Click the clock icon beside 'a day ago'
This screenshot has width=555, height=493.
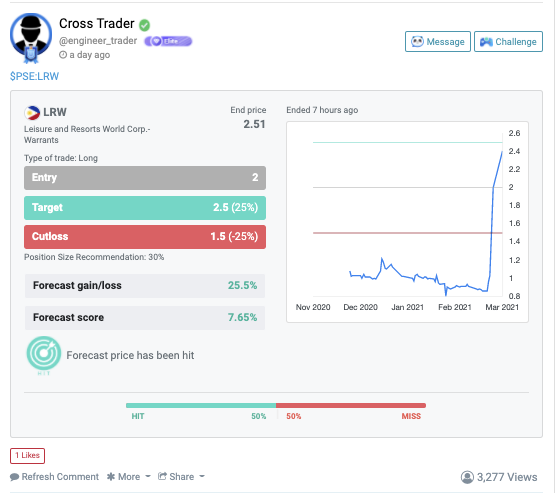(x=63, y=55)
